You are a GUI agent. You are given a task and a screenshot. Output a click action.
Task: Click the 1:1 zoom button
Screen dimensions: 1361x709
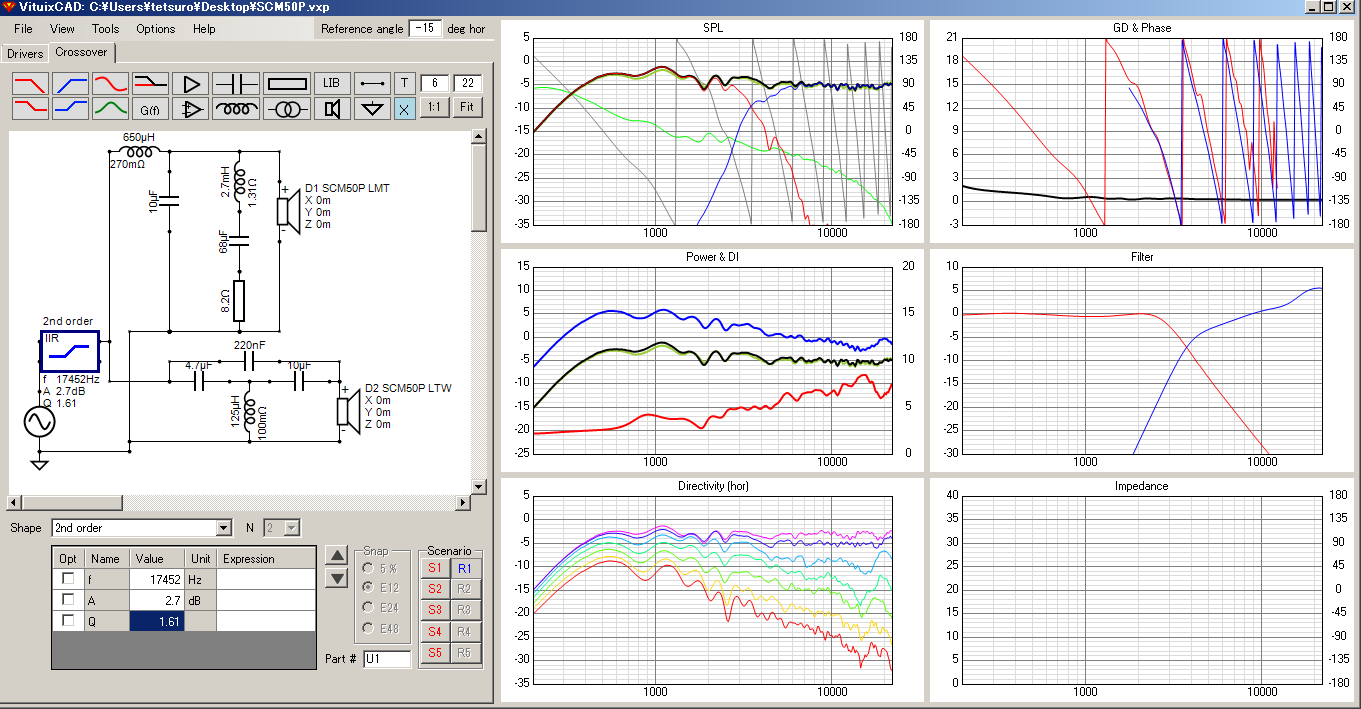pos(433,108)
